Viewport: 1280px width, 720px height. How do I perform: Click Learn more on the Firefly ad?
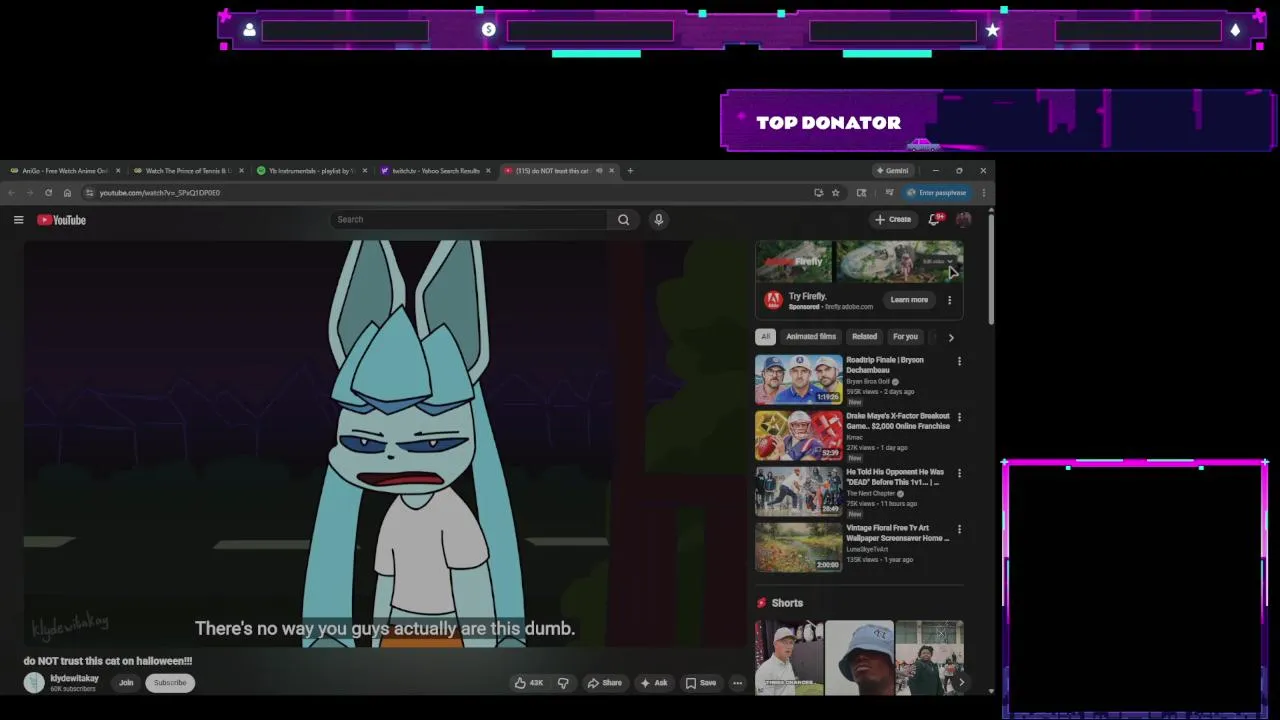point(909,300)
